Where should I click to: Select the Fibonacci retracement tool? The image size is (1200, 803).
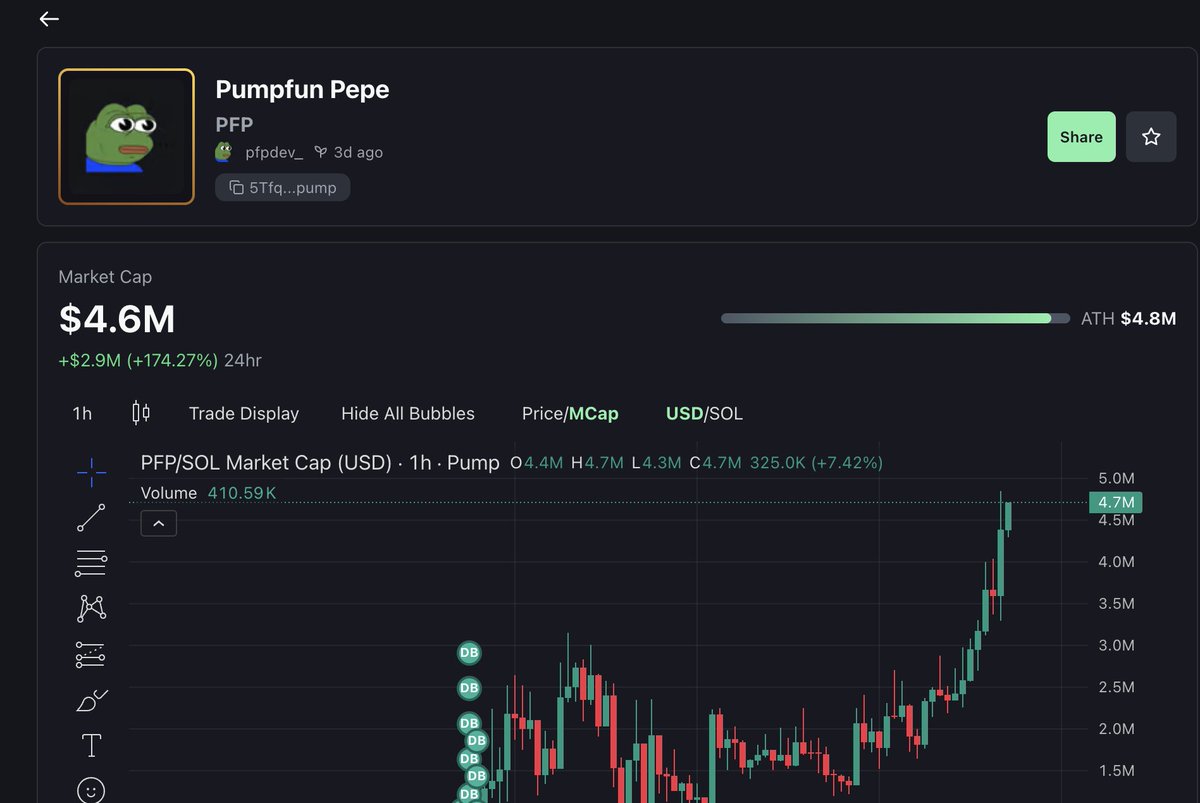(x=91, y=563)
